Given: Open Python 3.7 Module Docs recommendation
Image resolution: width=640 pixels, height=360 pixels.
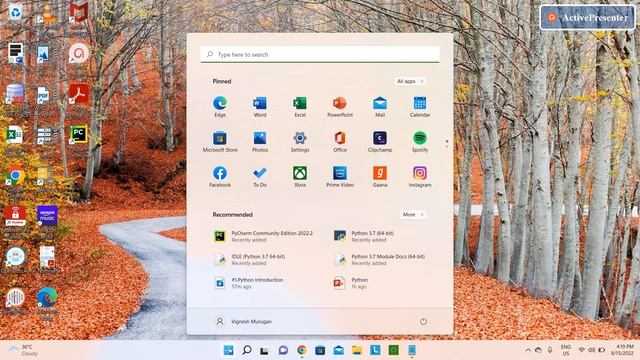Looking at the screenshot, I should [380, 260].
